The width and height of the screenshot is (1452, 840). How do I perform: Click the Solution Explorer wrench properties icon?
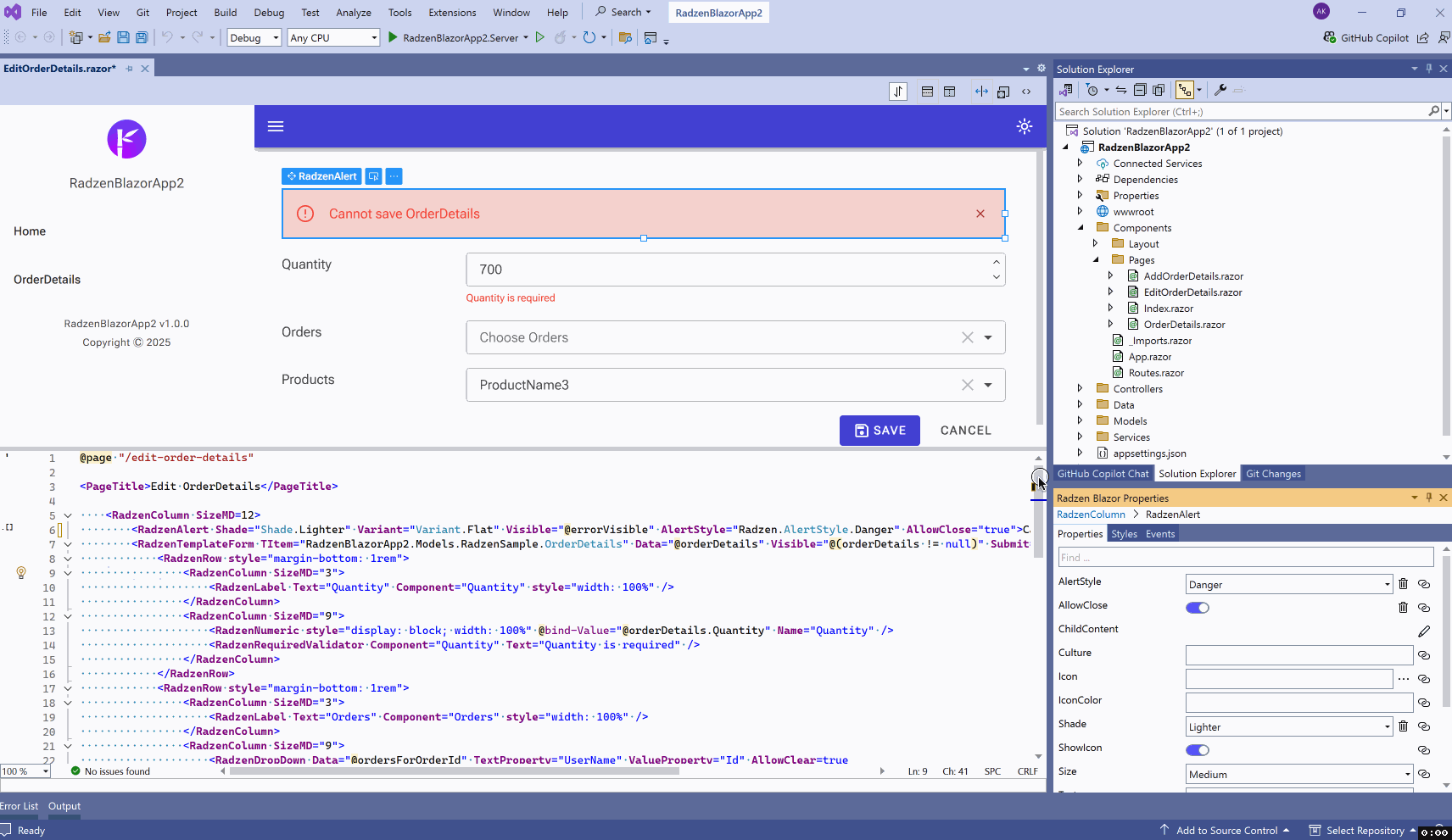pos(1220,90)
